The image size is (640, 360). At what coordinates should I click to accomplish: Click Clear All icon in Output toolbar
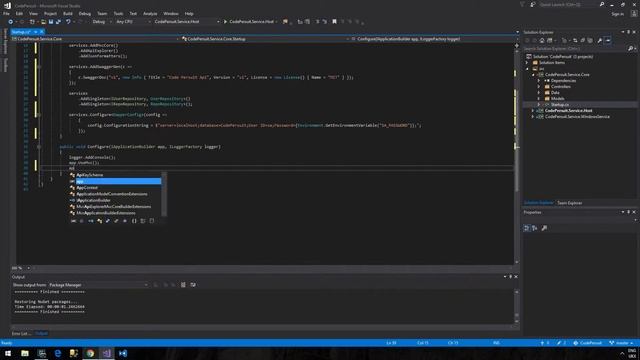(183, 285)
